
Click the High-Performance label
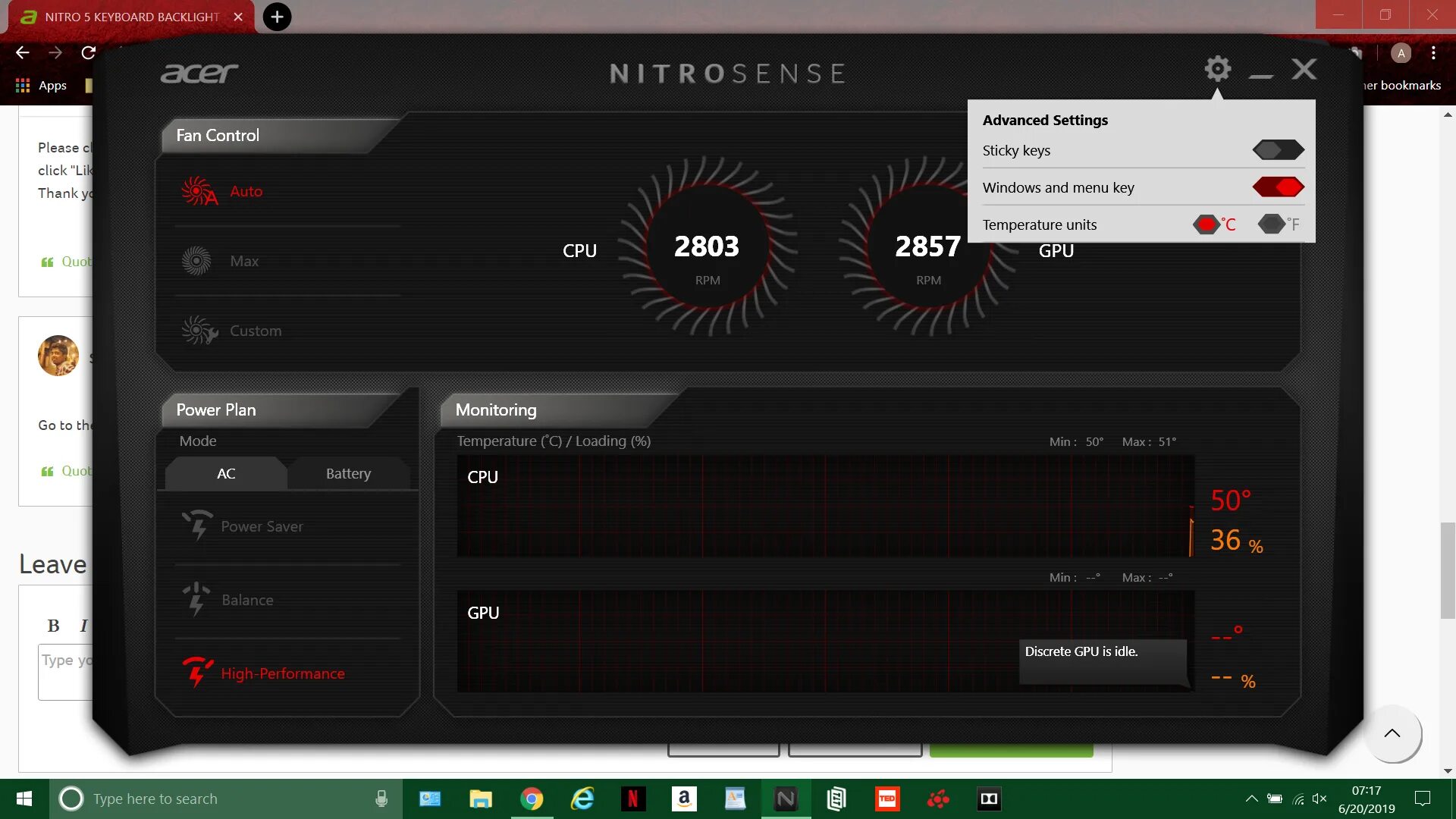[x=283, y=673]
